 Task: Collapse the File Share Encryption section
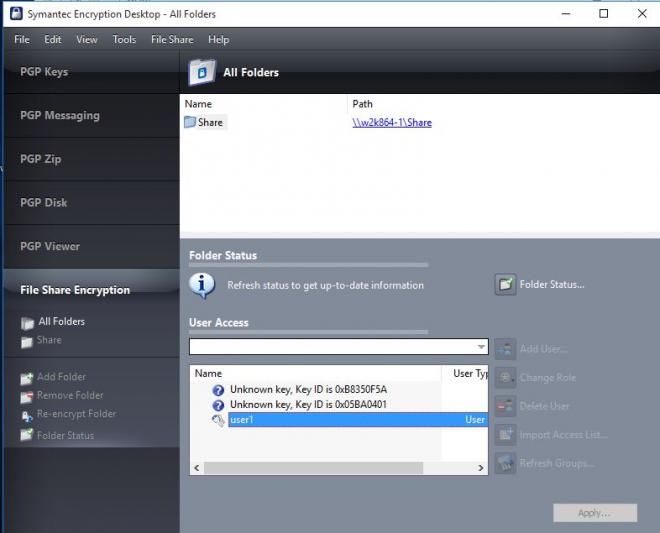91,290
